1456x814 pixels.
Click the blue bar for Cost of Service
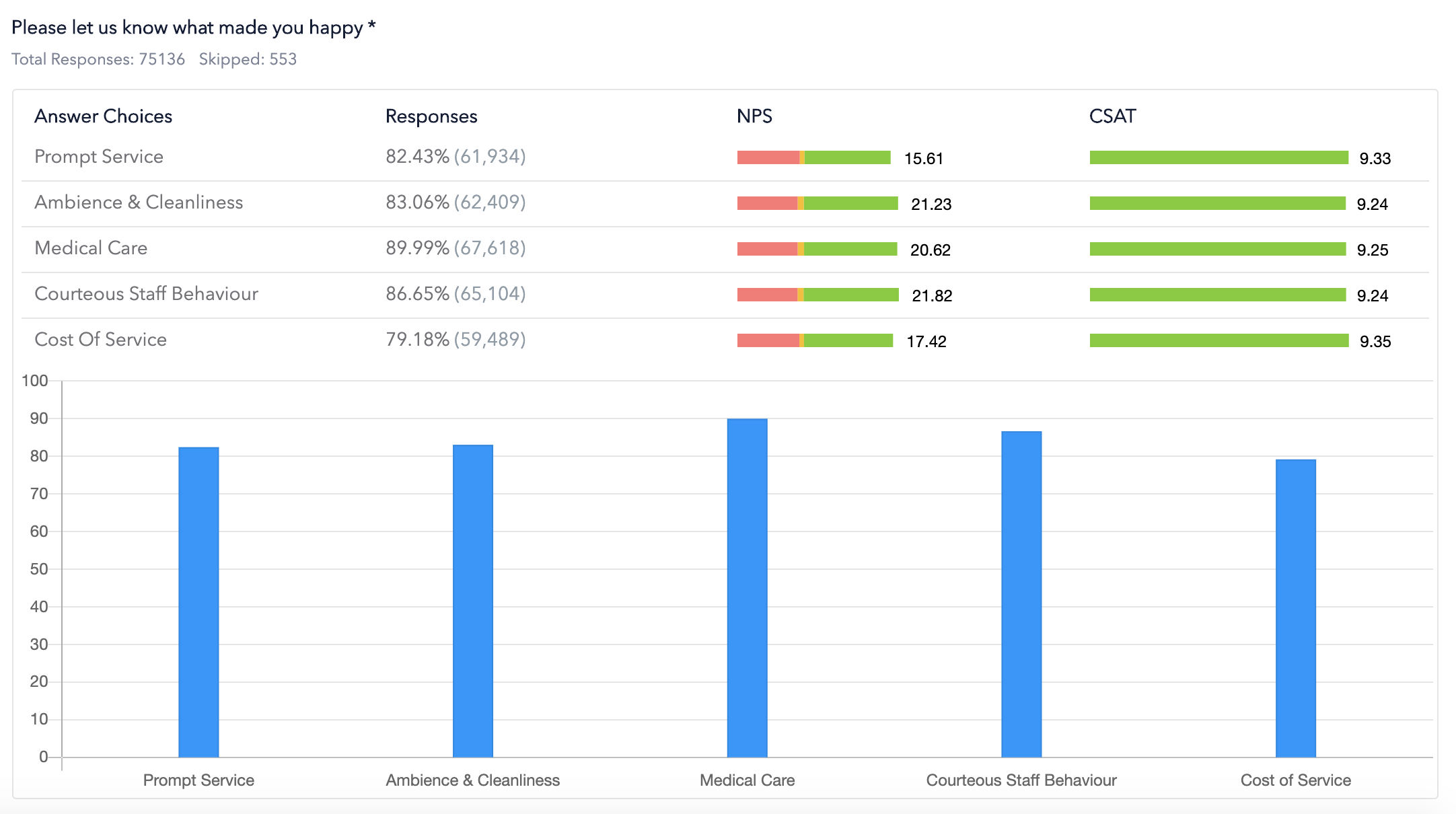coord(1295,605)
